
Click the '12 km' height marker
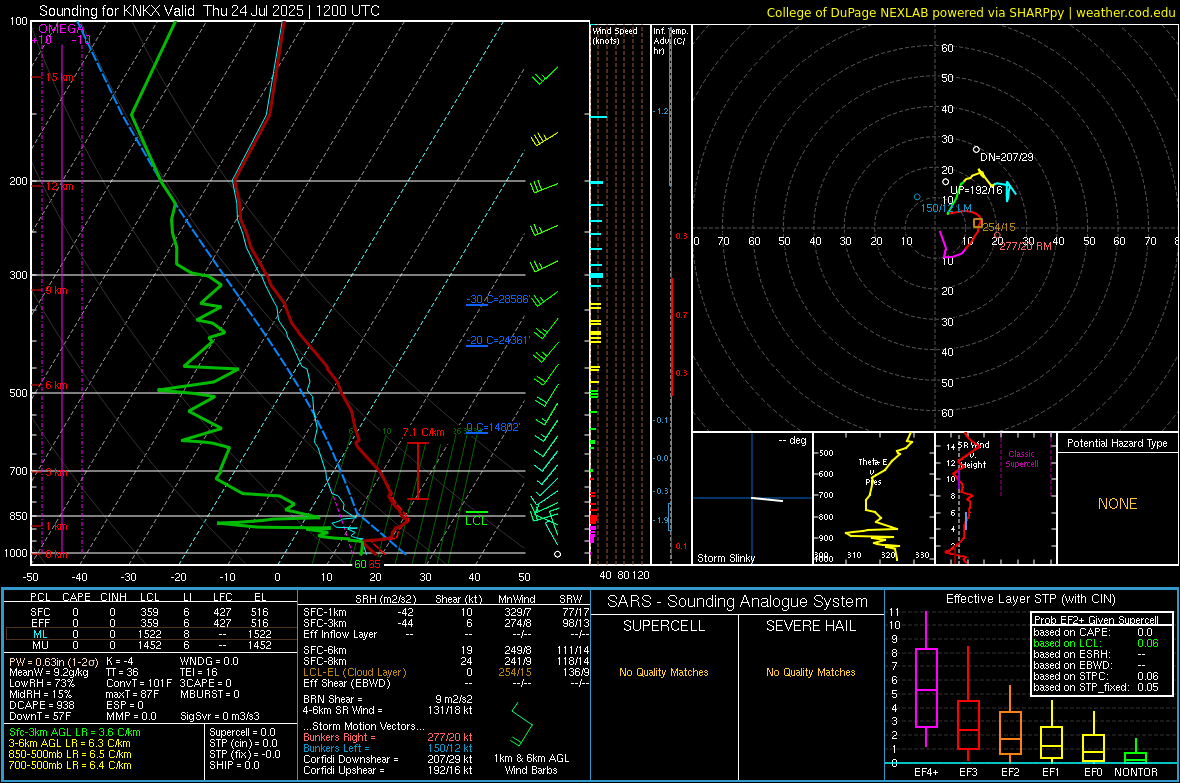point(60,186)
